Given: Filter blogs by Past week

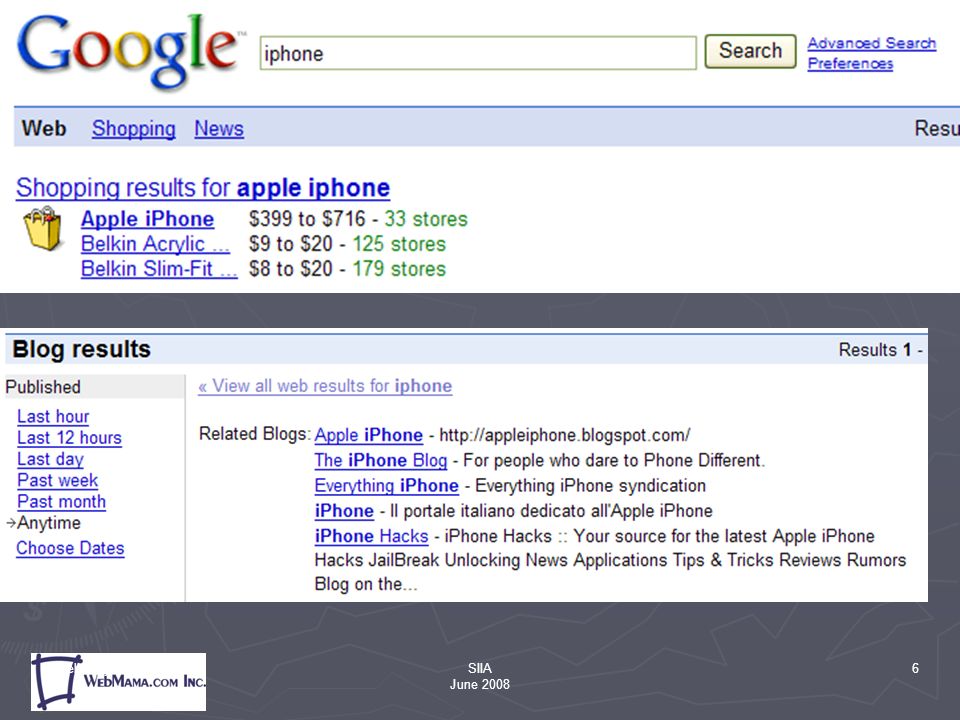Looking at the screenshot, I should 58,481.
